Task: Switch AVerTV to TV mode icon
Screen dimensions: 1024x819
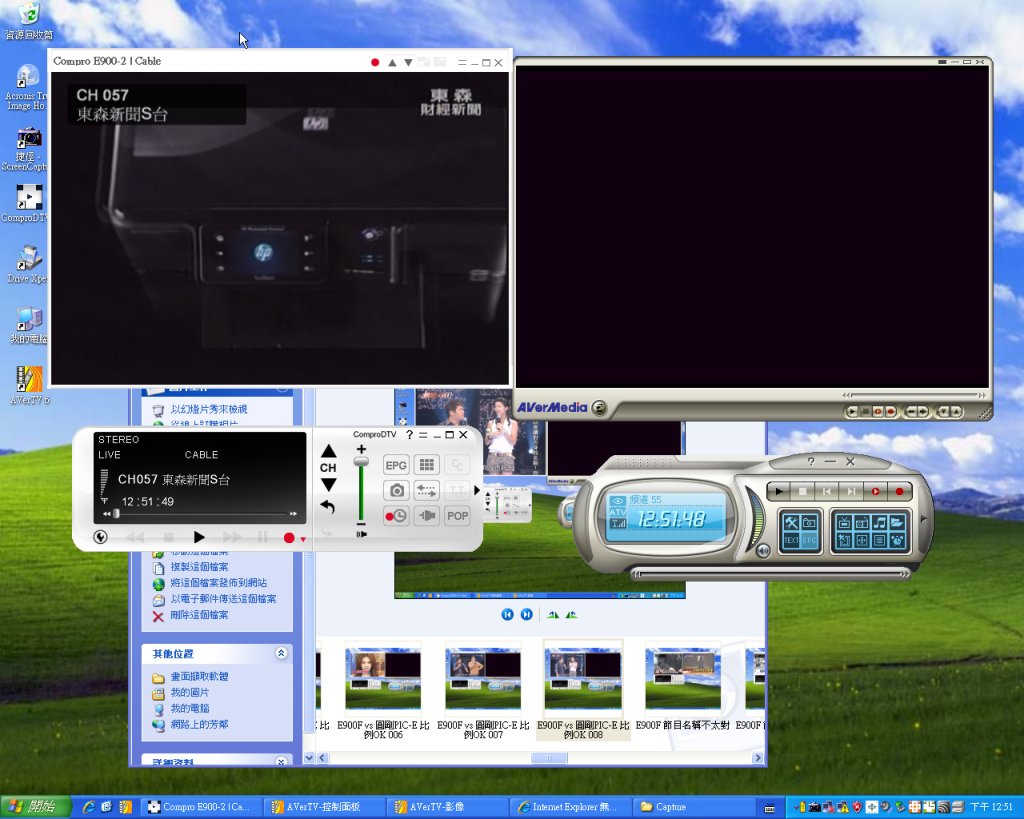Action: click(844, 522)
